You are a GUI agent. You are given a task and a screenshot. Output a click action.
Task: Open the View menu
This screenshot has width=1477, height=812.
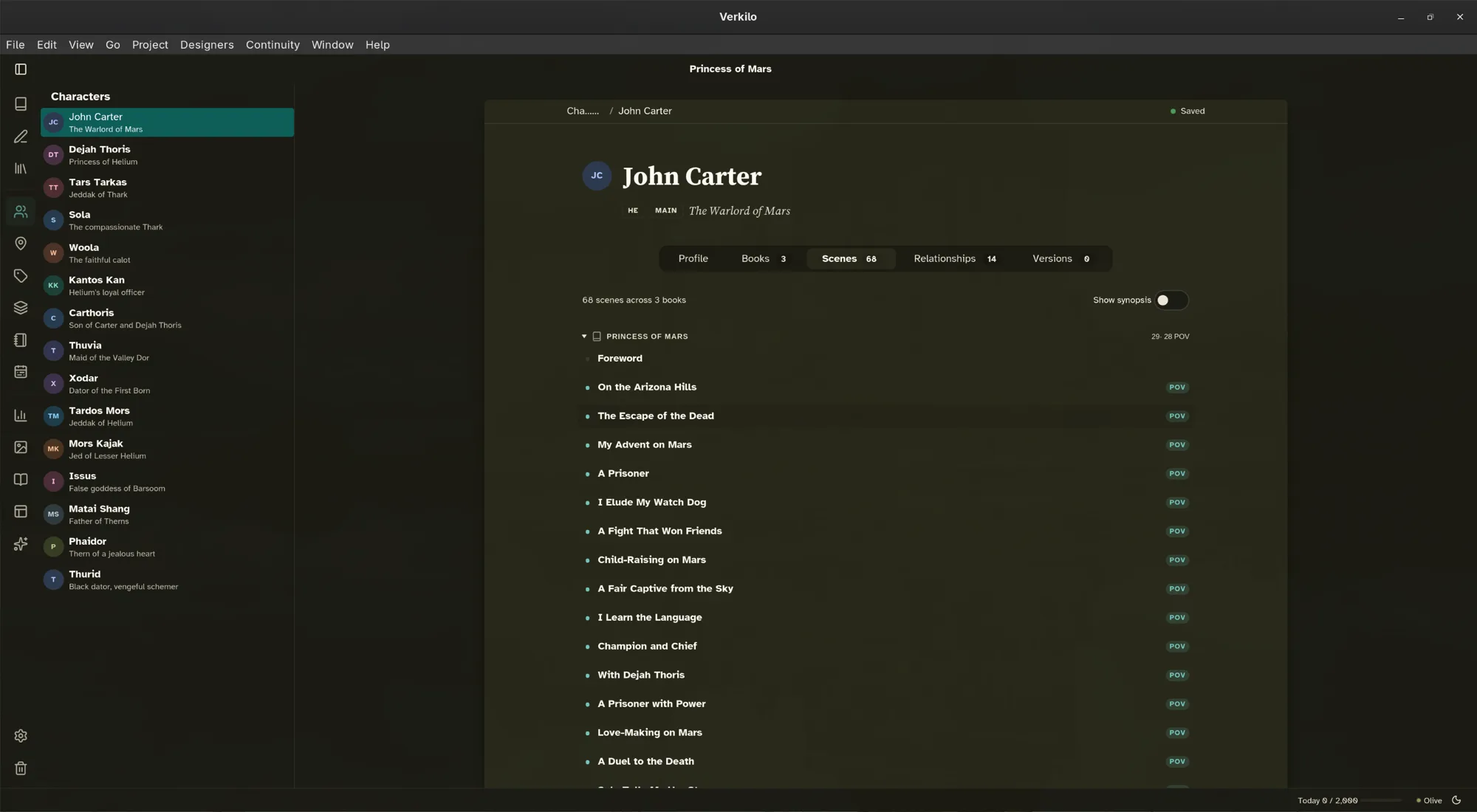click(81, 45)
